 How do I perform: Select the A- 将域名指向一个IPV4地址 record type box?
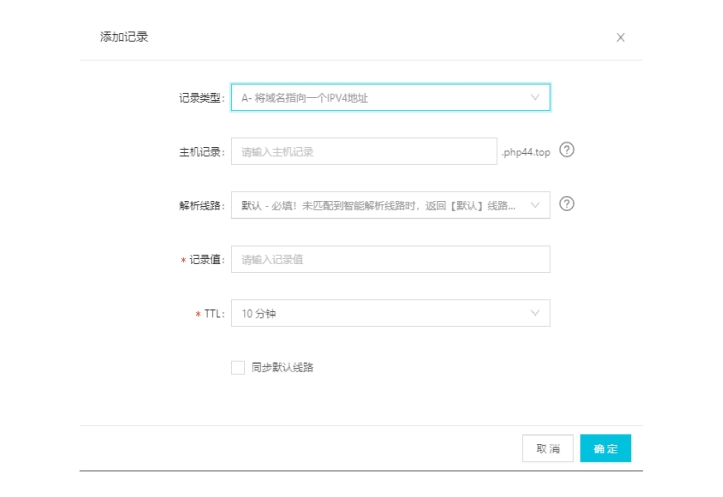coord(390,97)
